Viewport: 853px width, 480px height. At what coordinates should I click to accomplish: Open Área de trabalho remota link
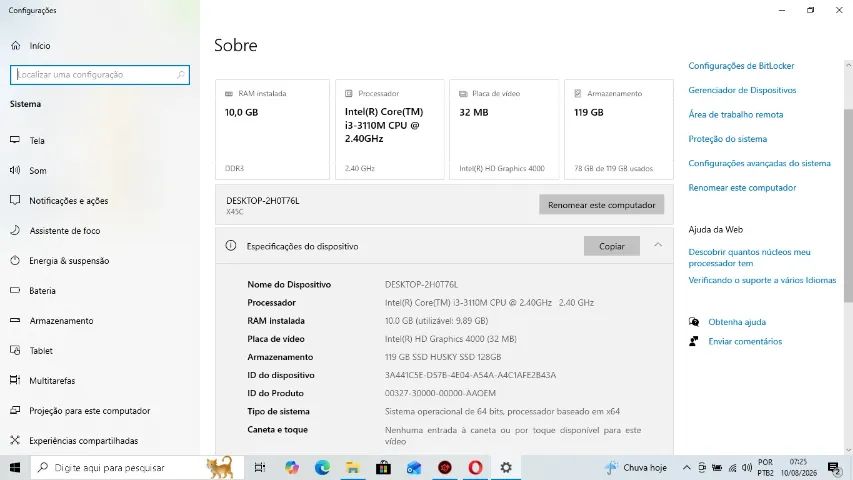(735, 115)
